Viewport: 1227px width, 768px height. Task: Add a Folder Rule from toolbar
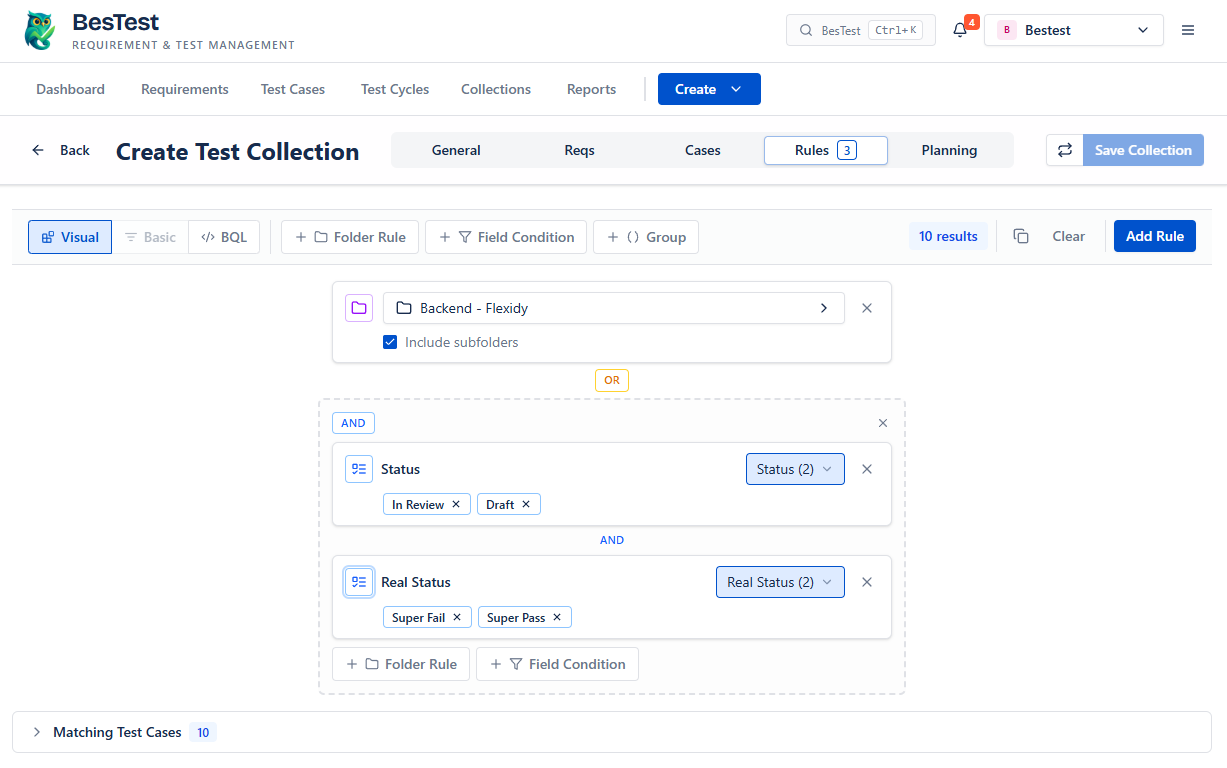[350, 237]
